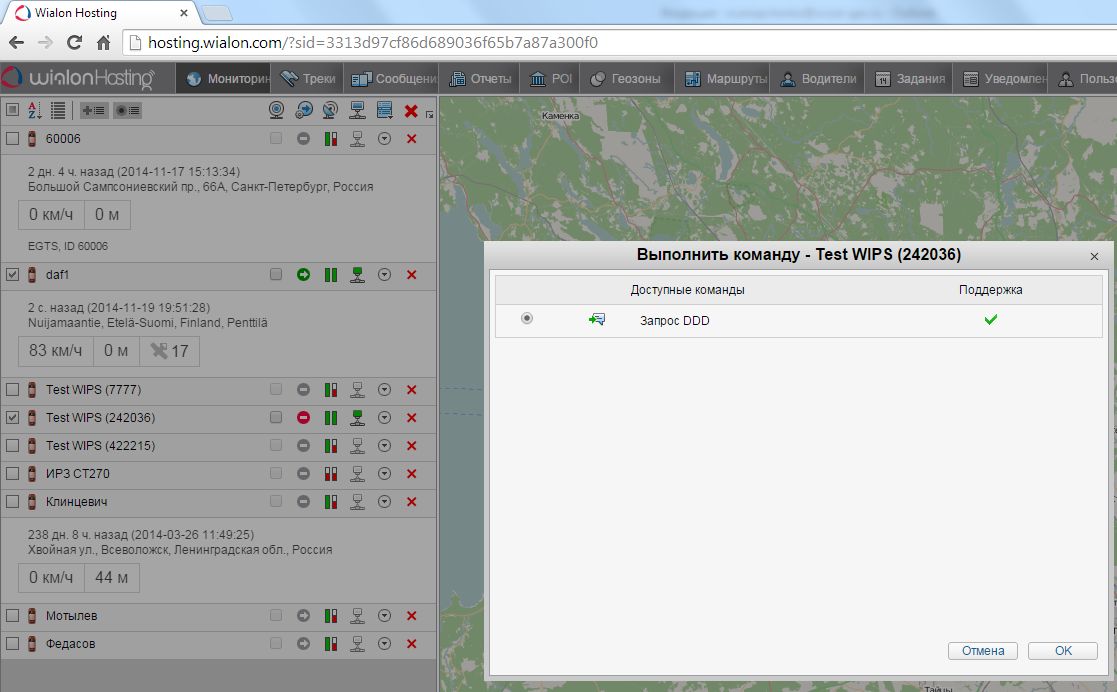The image size is (1117, 692).
Task: Expand the options dropdown for ИРЗ СТ270
Action: 384,474
